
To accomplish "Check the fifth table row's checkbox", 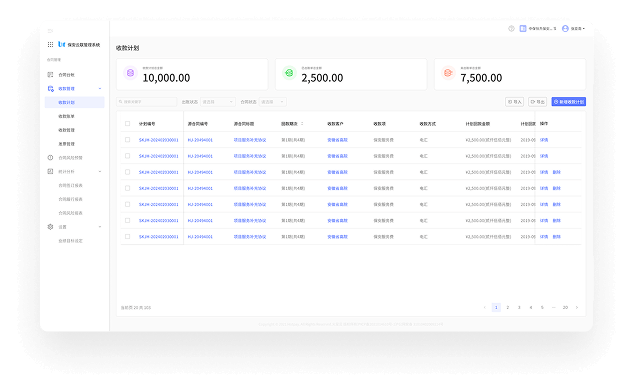I will point(128,204).
